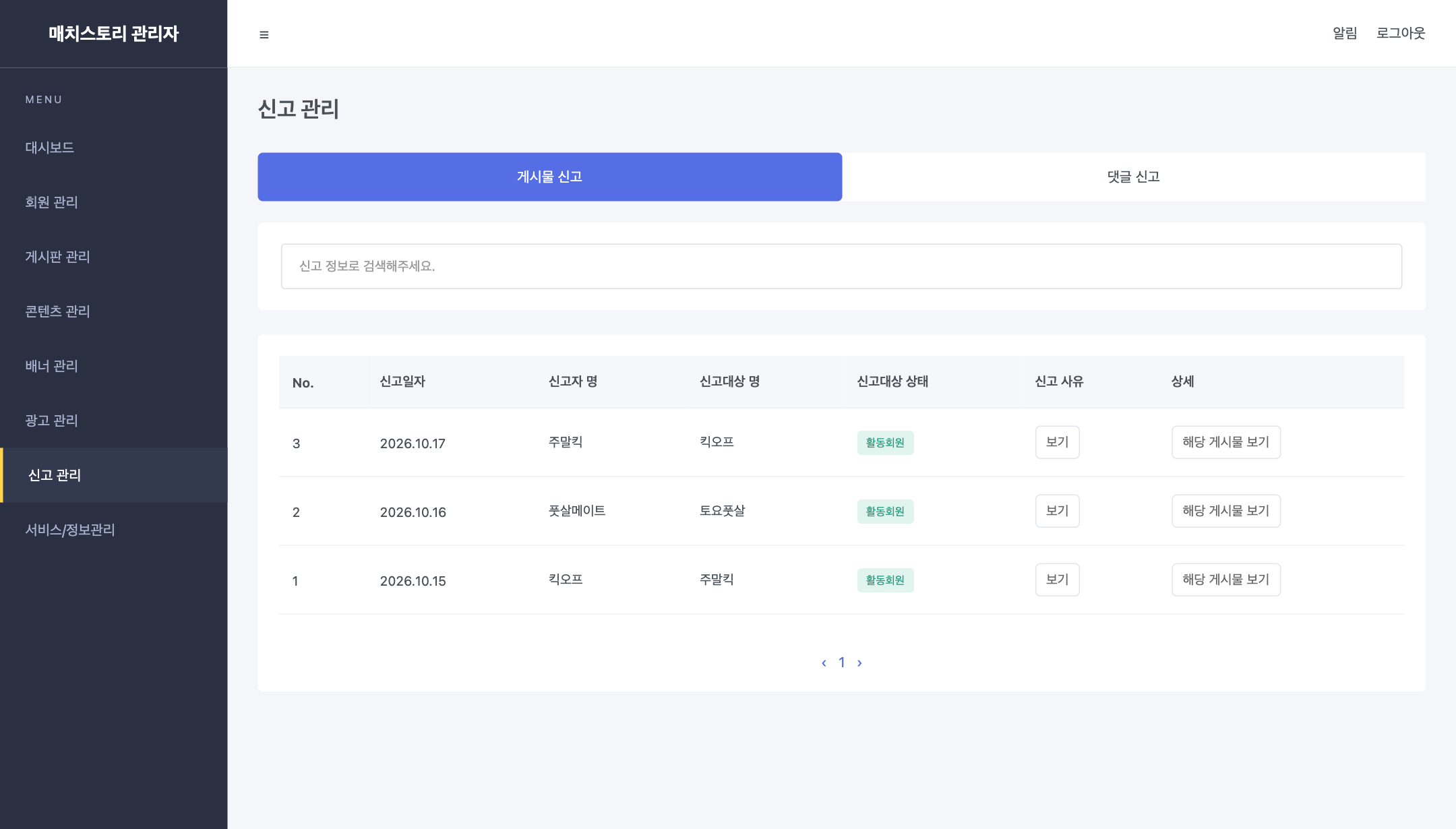Open 콘텐츠 관리 in the sidebar

click(x=114, y=311)
